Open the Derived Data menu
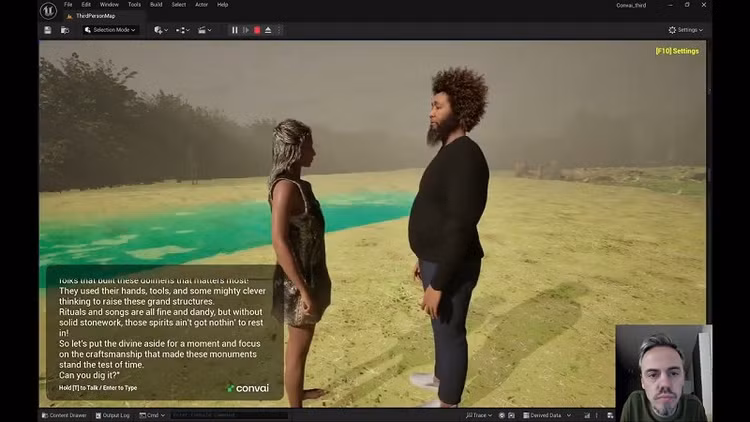This screenshot has width=750, height=422. 543,415
